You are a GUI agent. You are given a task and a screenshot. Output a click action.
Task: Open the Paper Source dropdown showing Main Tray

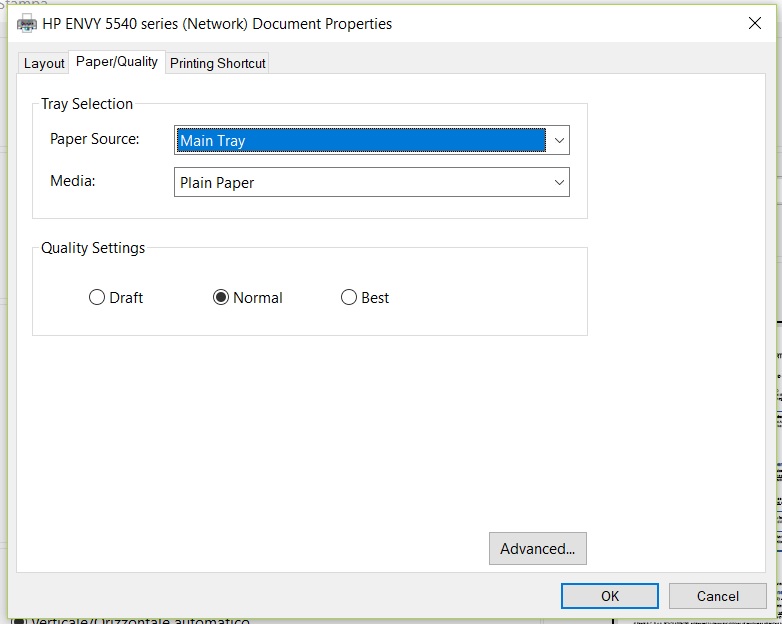(371, 141)
